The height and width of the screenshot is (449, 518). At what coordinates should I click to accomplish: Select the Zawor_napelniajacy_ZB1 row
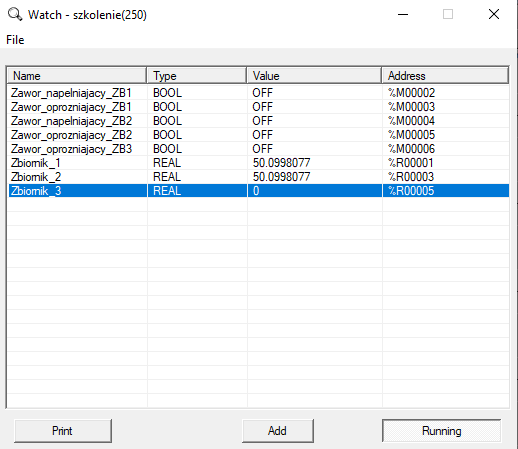(x=258, y=93)
